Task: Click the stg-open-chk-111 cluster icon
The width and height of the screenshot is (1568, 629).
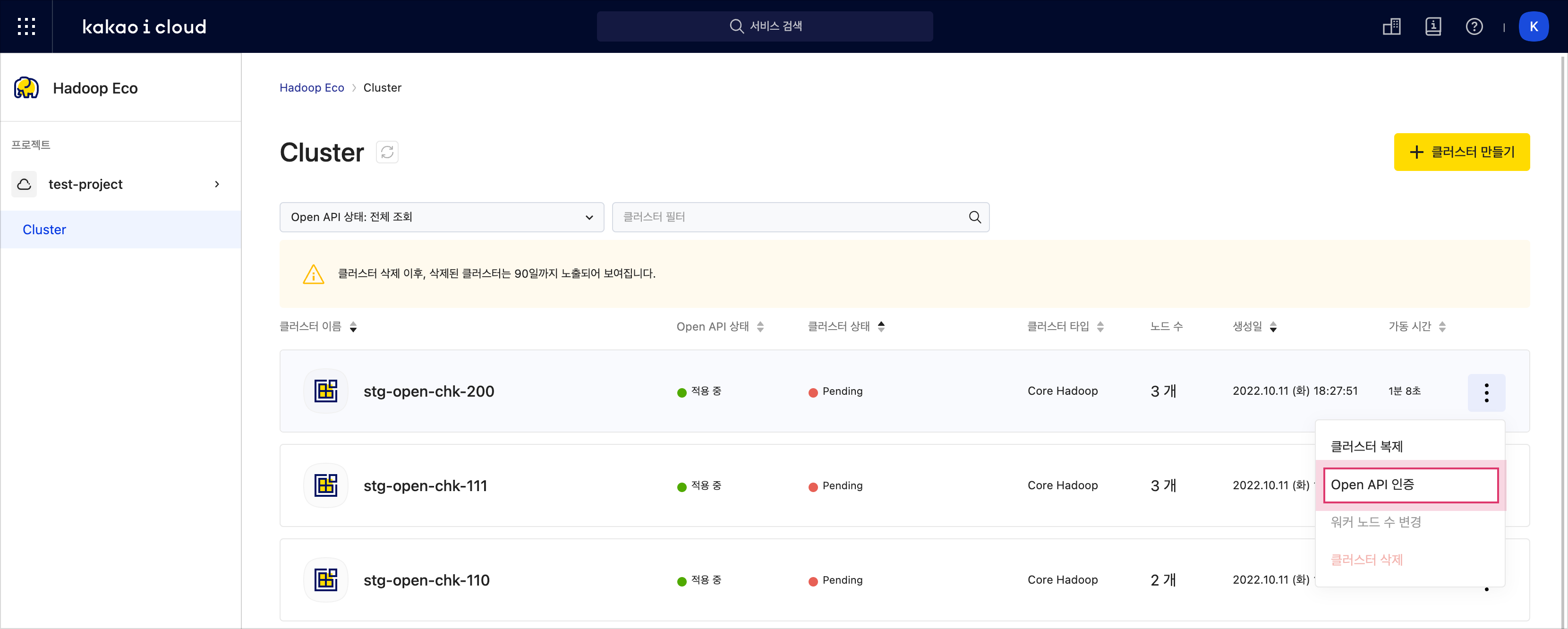Action: (326, 485)
